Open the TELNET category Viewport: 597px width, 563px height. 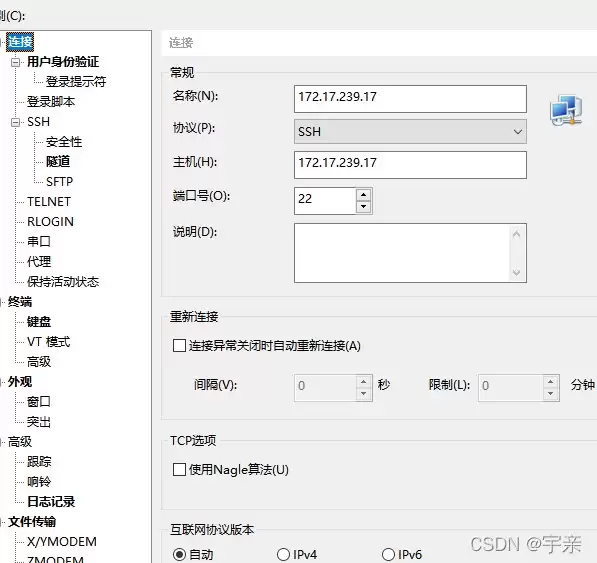[49, 202]
